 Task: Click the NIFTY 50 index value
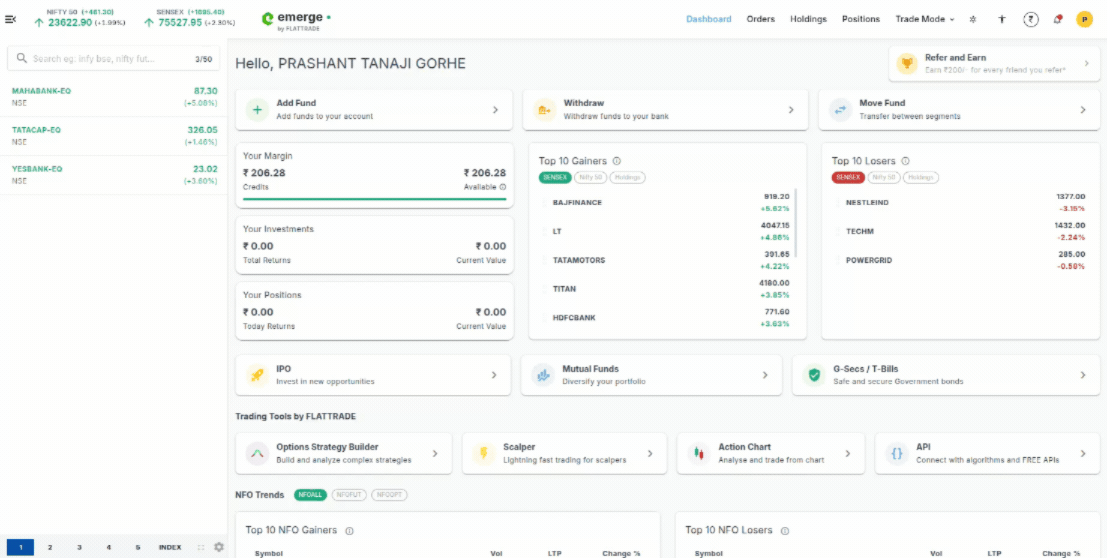(x=70, y=23)
